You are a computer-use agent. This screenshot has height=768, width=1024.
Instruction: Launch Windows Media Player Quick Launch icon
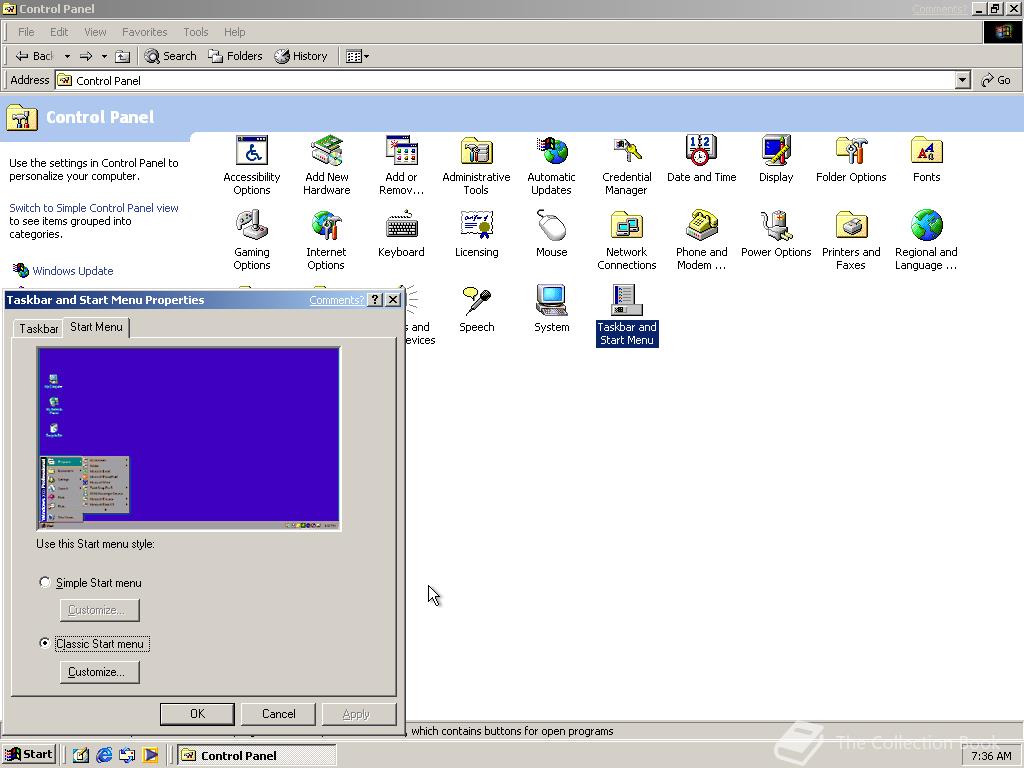point(150,756)
